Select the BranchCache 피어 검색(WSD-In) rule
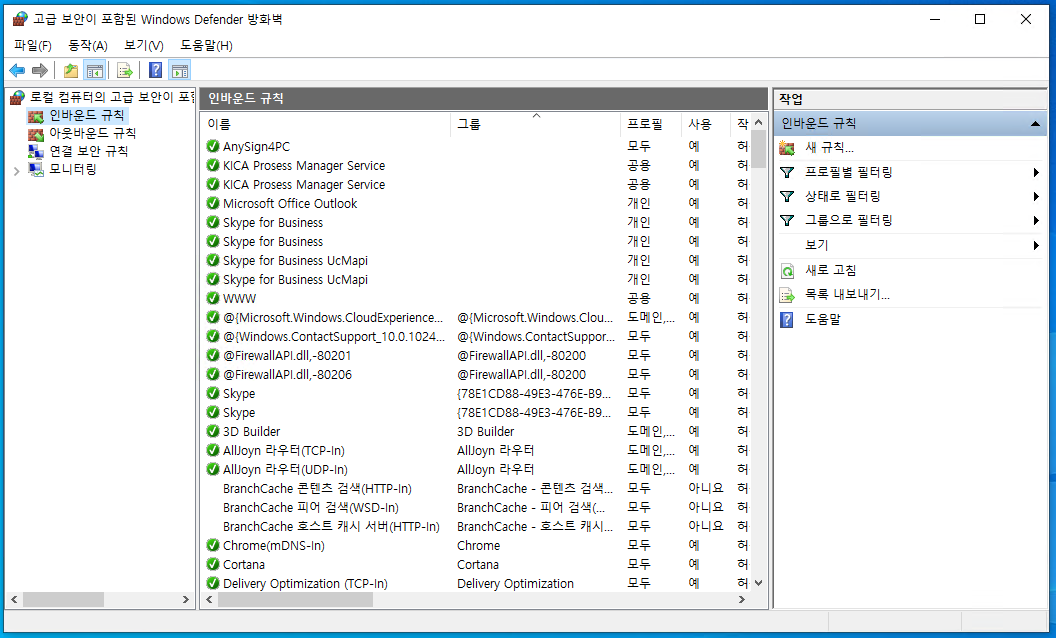The image size is (1056, 638). pyautogui.click(x=310, y=507)
